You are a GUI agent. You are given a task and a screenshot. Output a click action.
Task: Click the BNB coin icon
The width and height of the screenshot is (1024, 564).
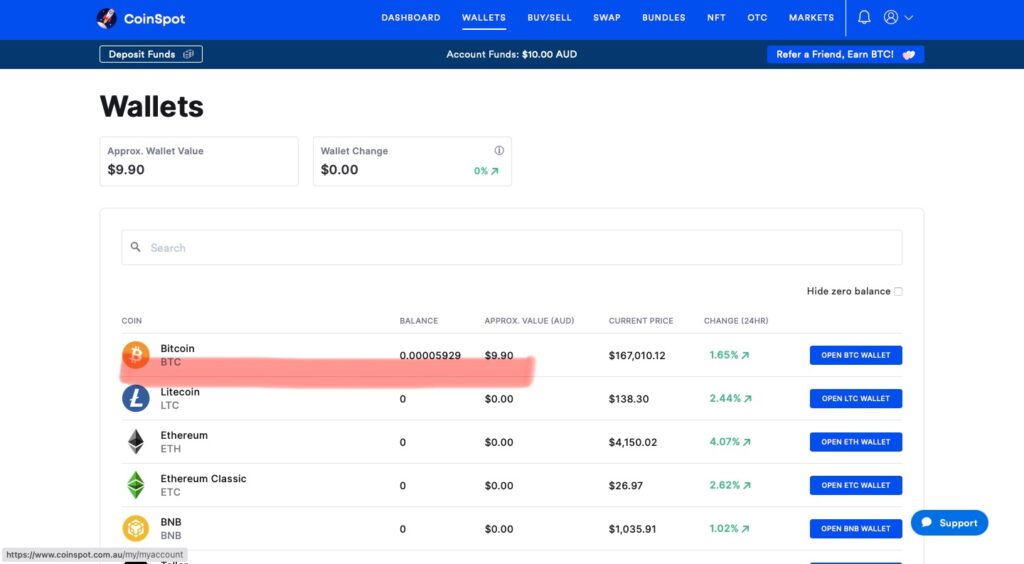(x=136, y=529)
